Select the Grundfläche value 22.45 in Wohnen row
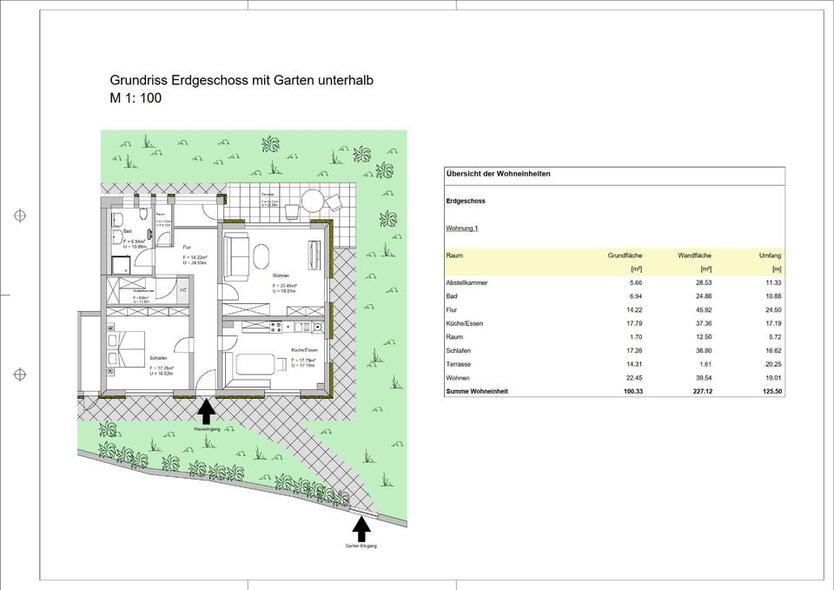834x590 pixels. click(634, 378)
